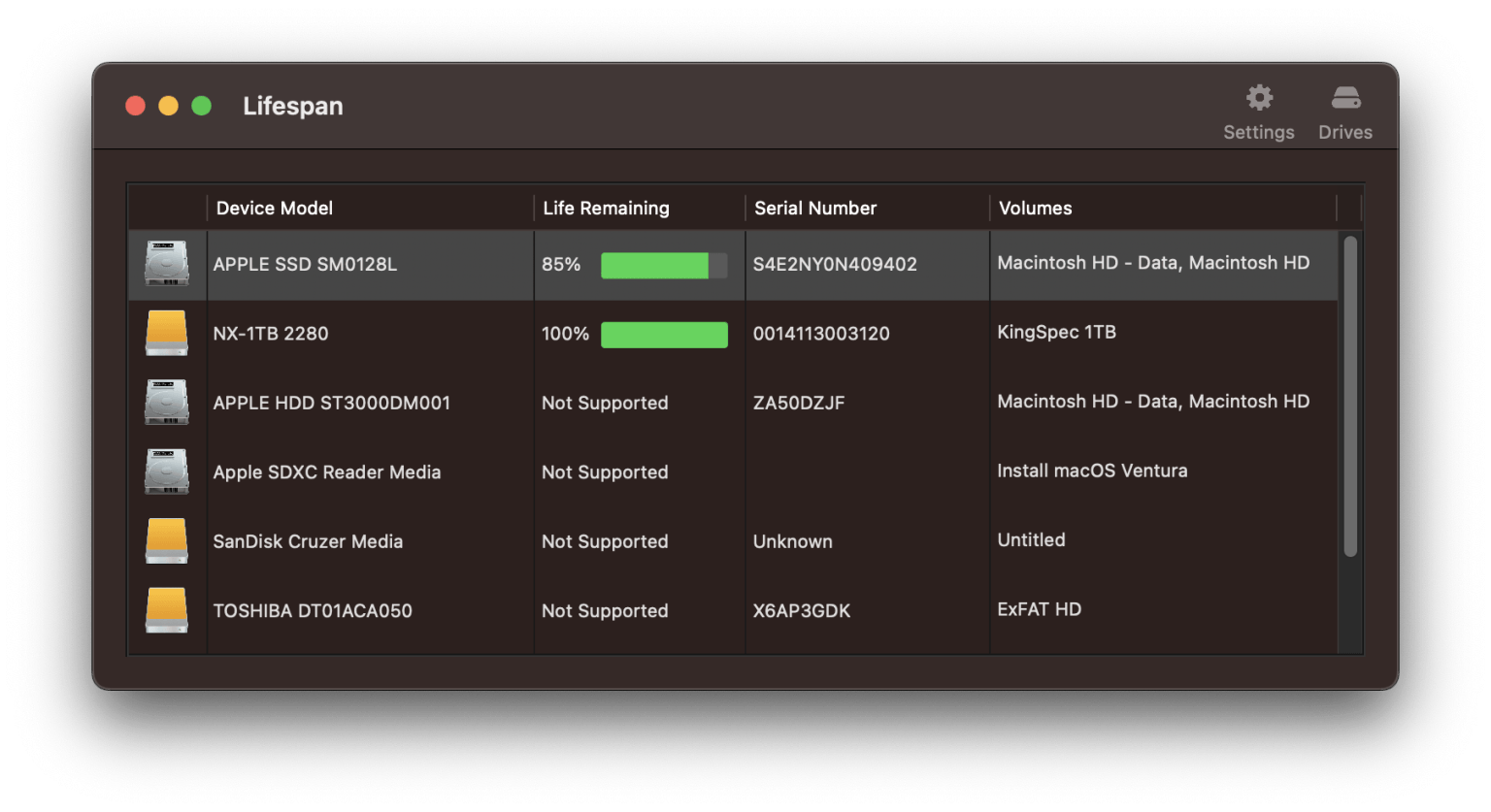Select the KingSpec 1TB volume cell
1491x812 pixels.
click(x=1056, y=333)
